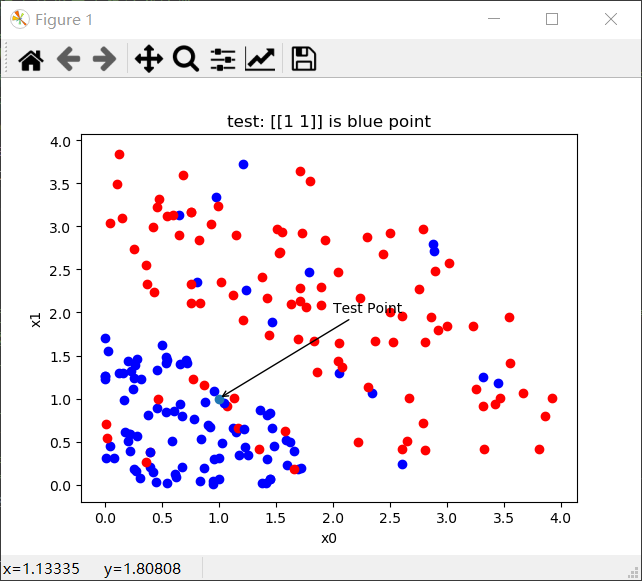This screenshot has width=642, height=581.
Task: Click the teal test point at arrow tip
Action: pos(219,399)
